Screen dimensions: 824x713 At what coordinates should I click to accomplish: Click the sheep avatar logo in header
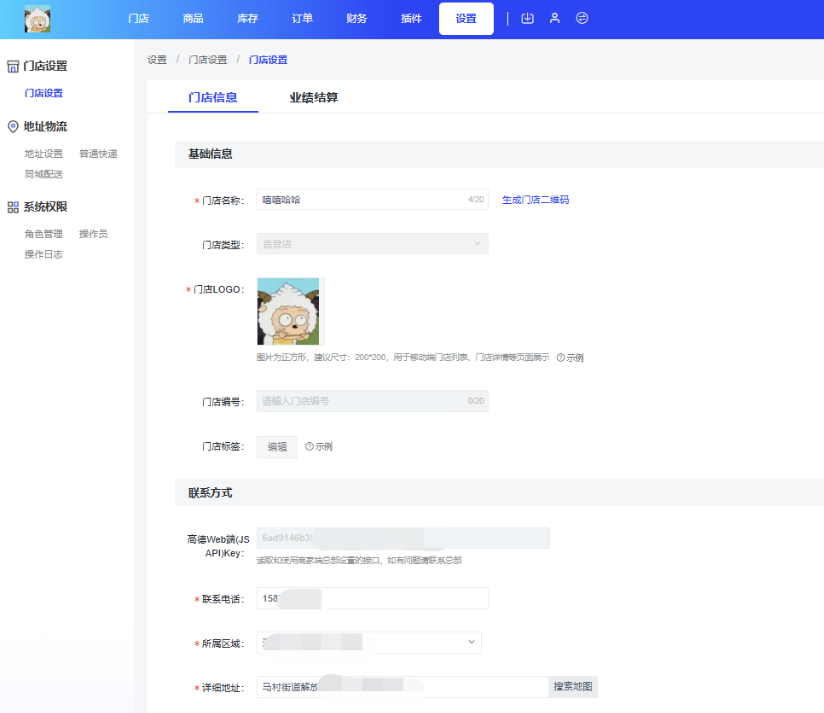click(x=37, y=18)
